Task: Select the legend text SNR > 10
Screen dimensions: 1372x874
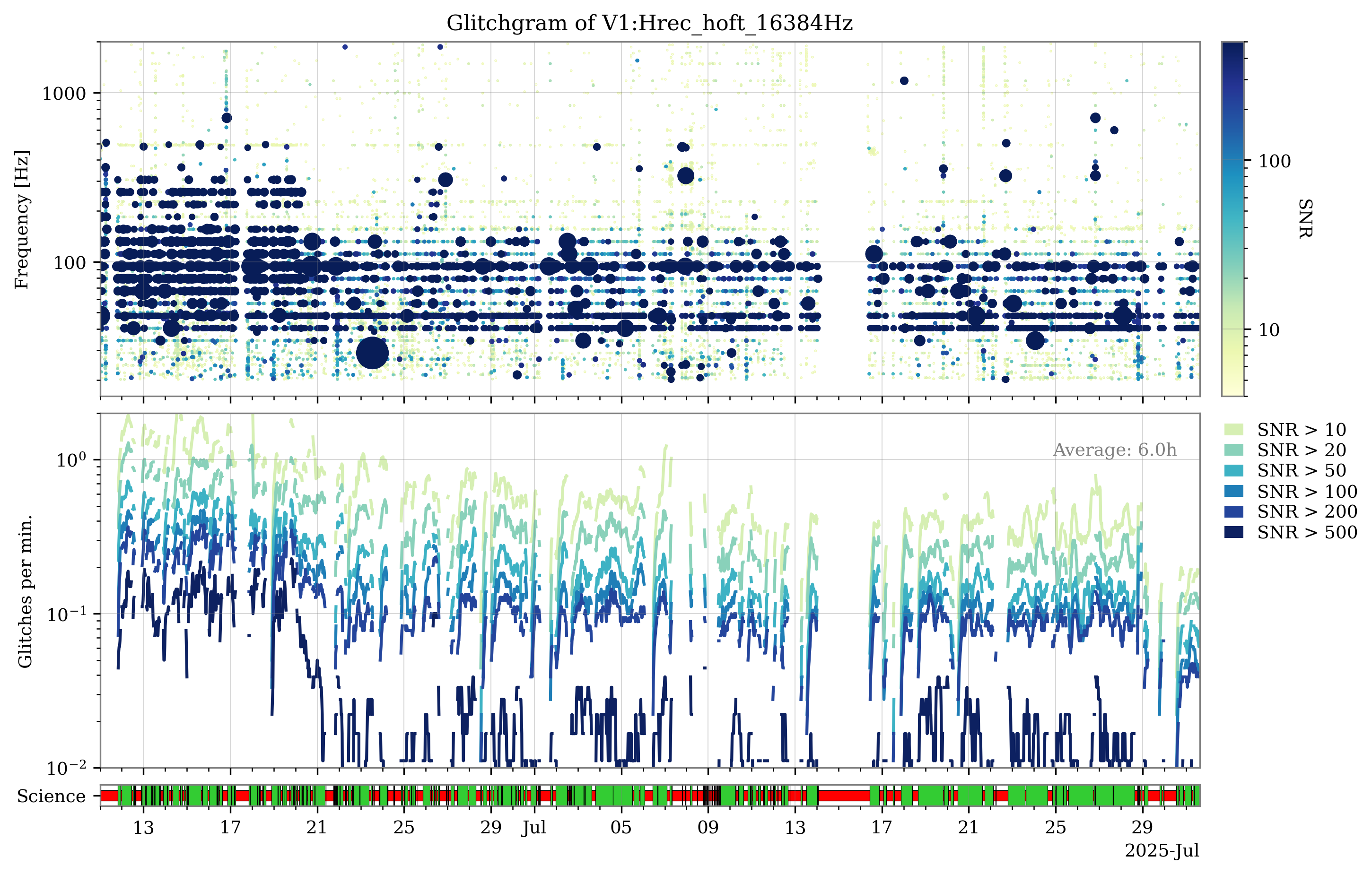Action: 1302,429
